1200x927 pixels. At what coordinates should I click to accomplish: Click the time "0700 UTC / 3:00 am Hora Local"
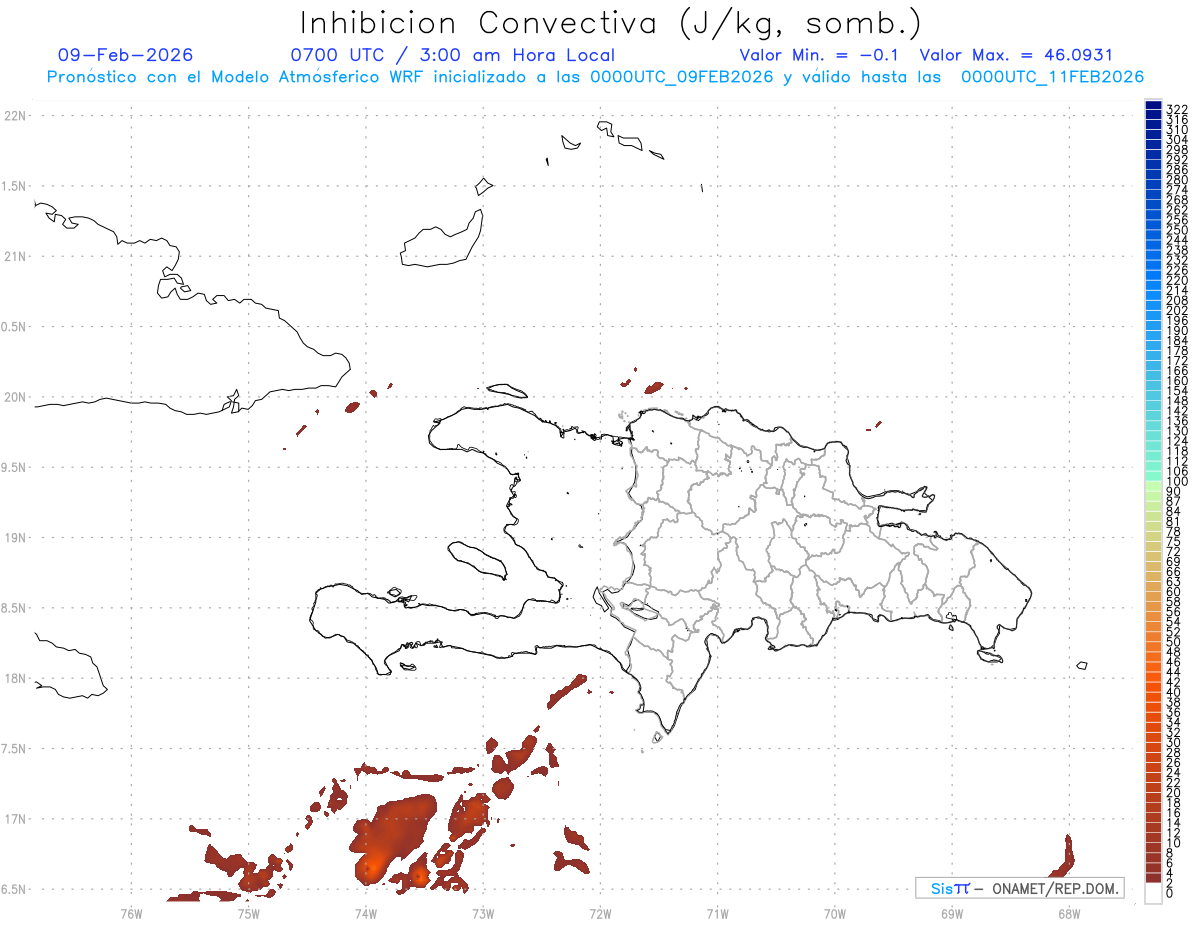(x=452, y=55)
